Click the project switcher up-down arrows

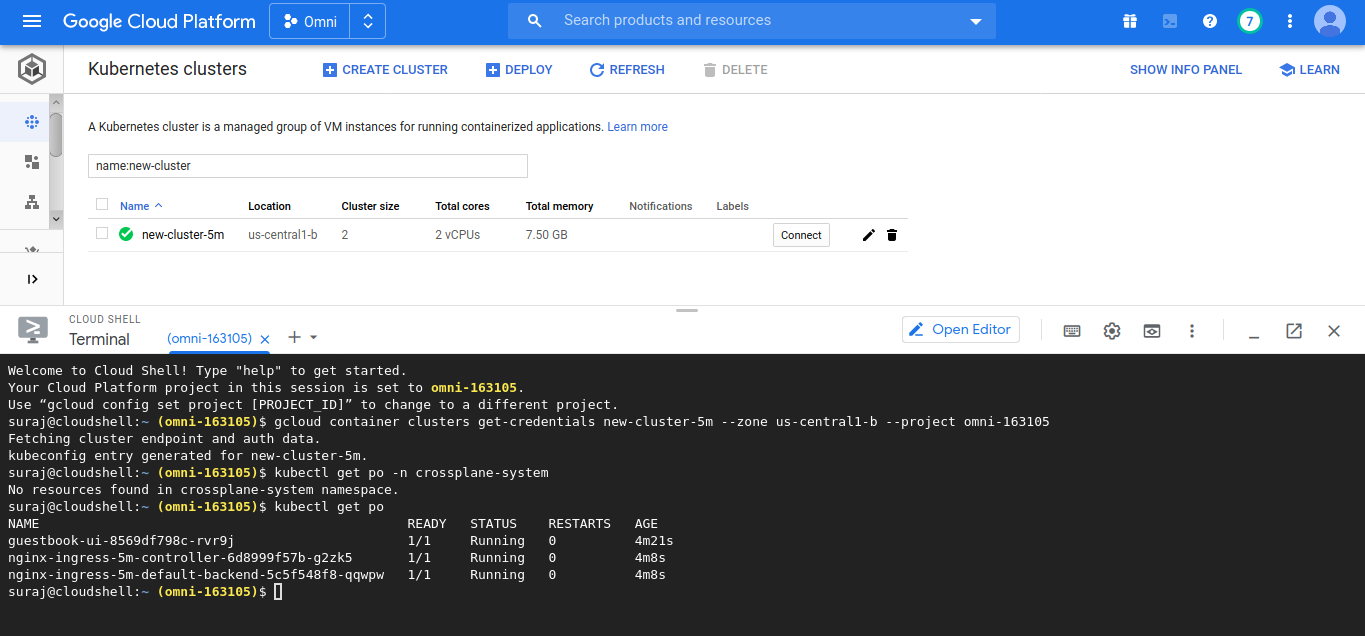pyautogui.click(x=368, y=21)
